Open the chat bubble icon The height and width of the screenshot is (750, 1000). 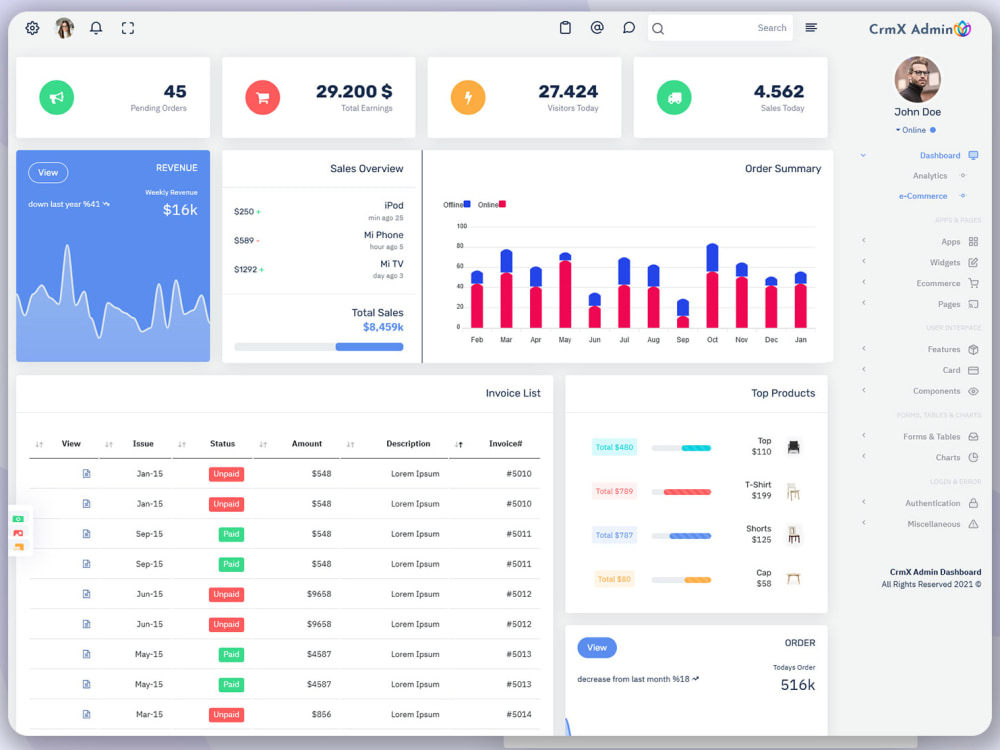[628, 27]
